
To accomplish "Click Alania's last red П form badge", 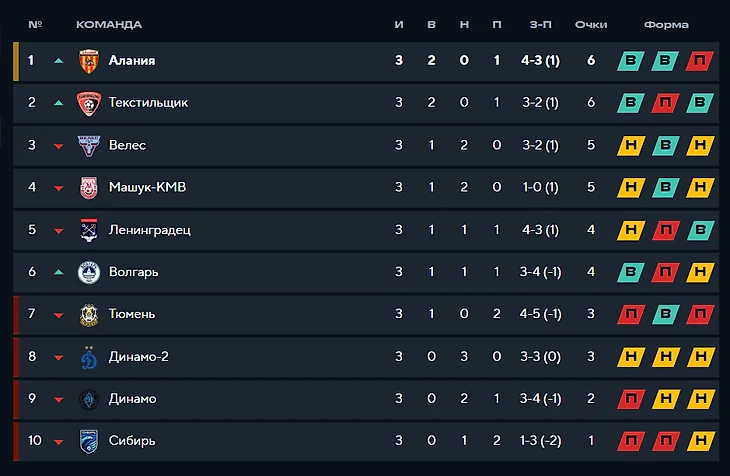I will click(699, 61).
